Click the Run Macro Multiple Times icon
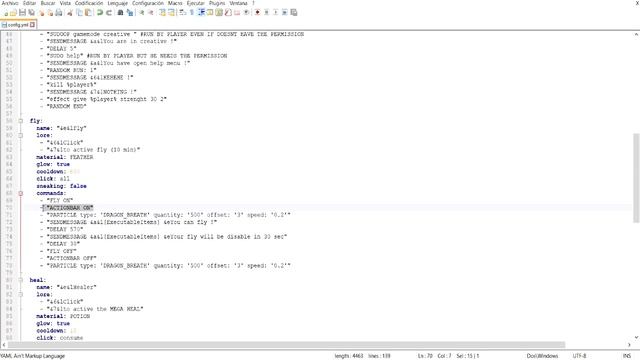 (284, 13)
